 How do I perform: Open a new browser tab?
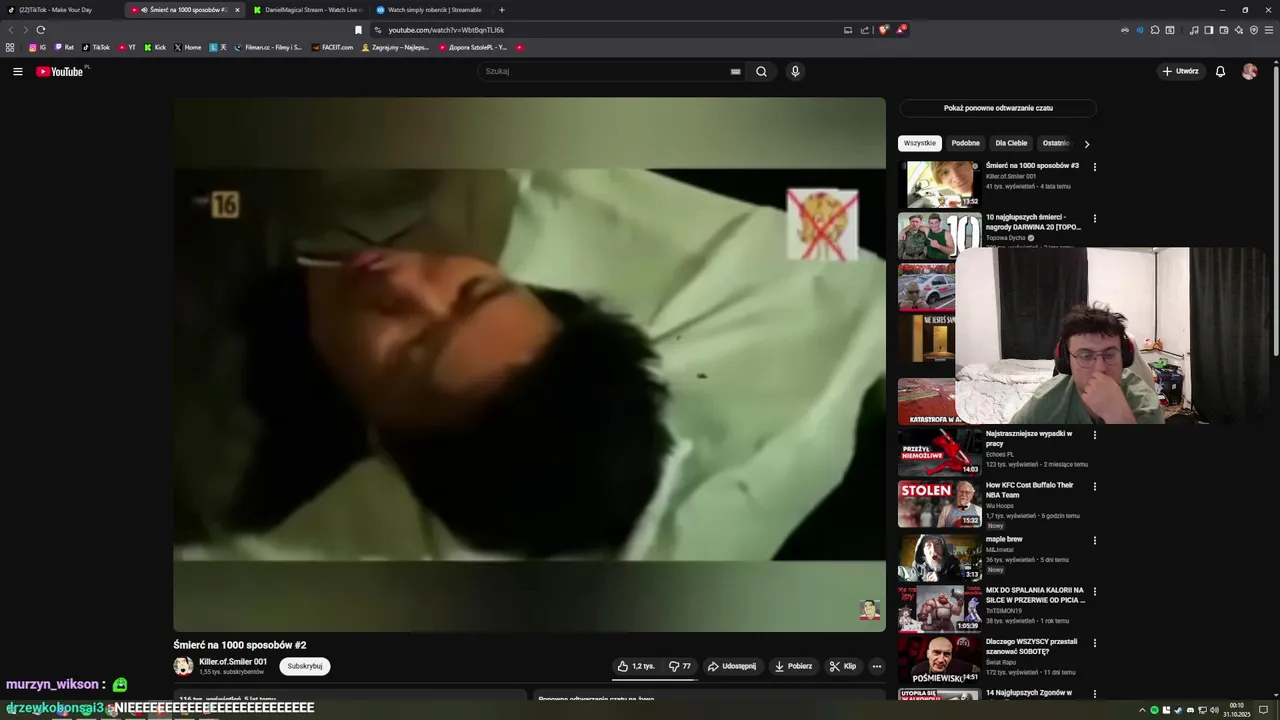point(502,10)
